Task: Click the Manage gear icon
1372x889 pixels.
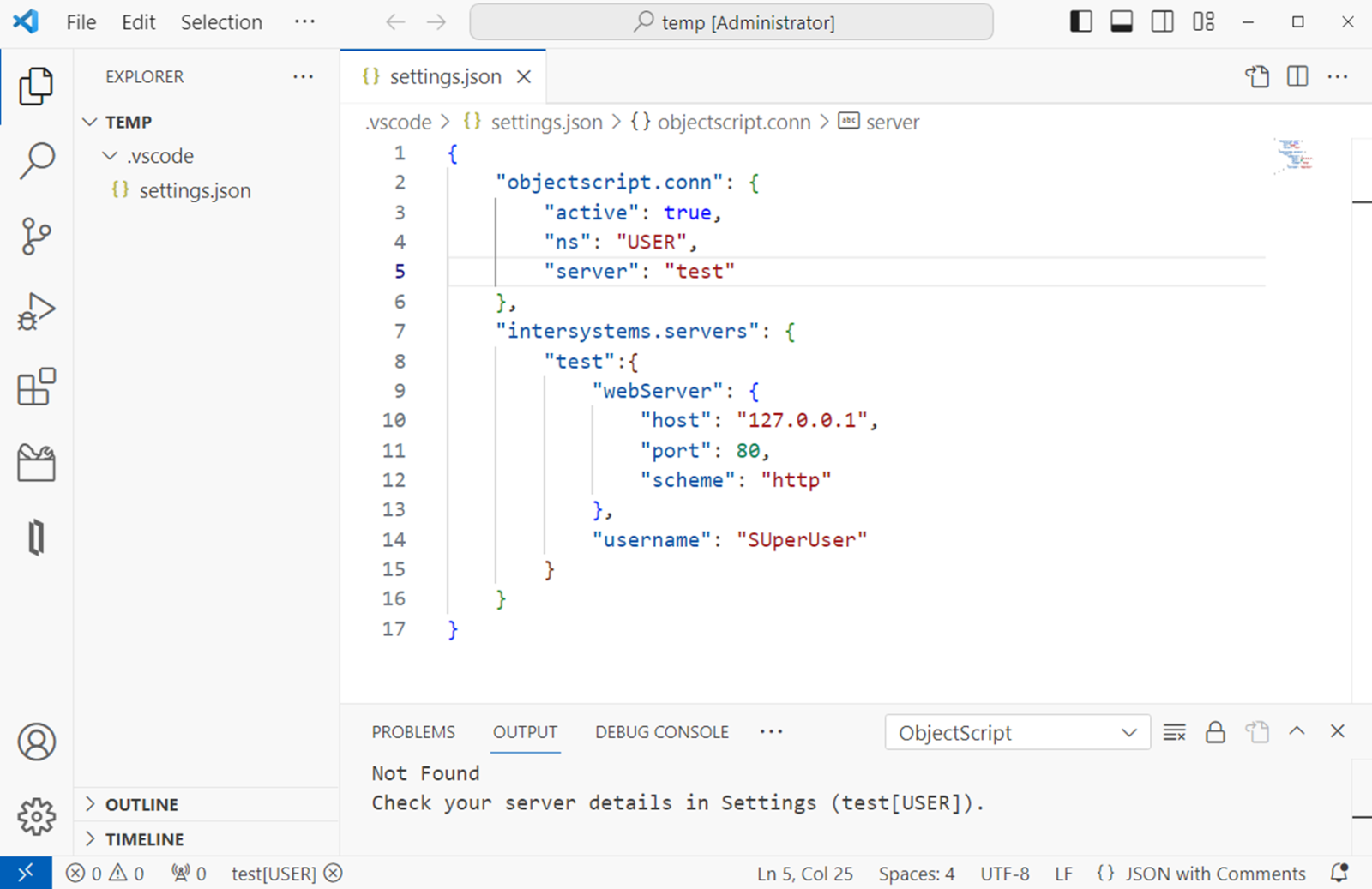Action: [36, 816]
